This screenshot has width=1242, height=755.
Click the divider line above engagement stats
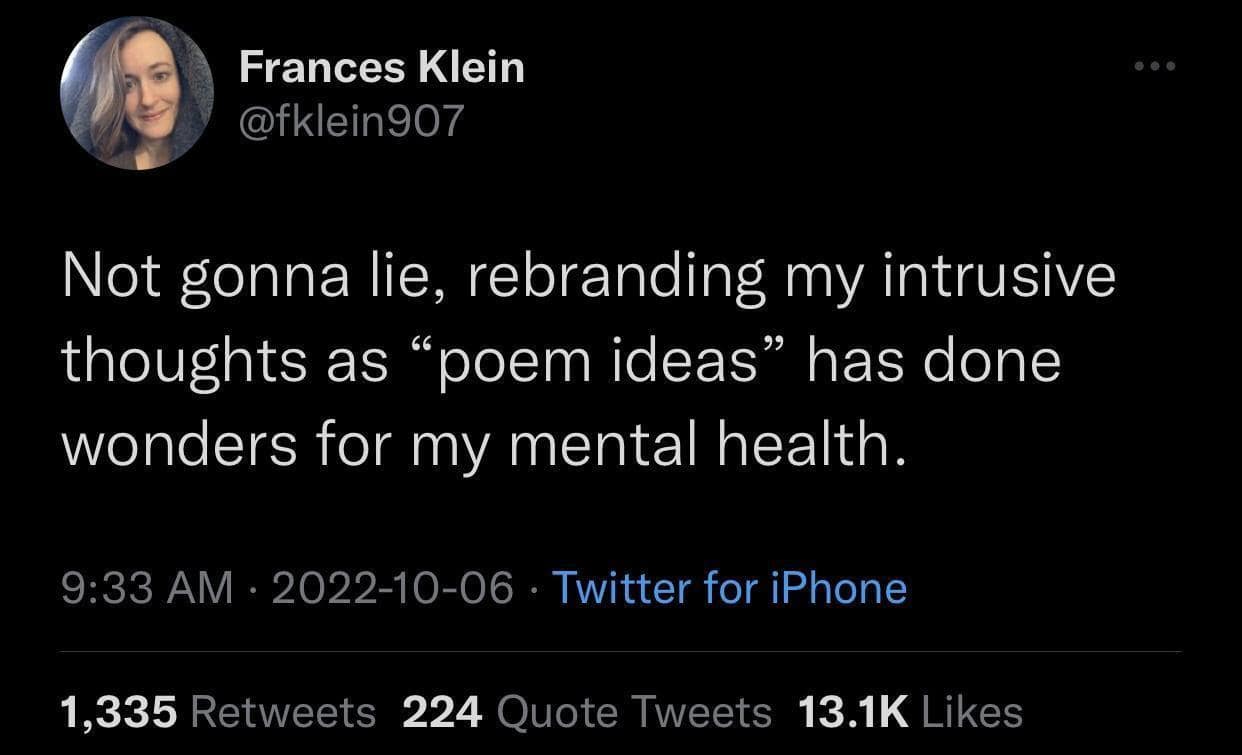click(620, 652)
